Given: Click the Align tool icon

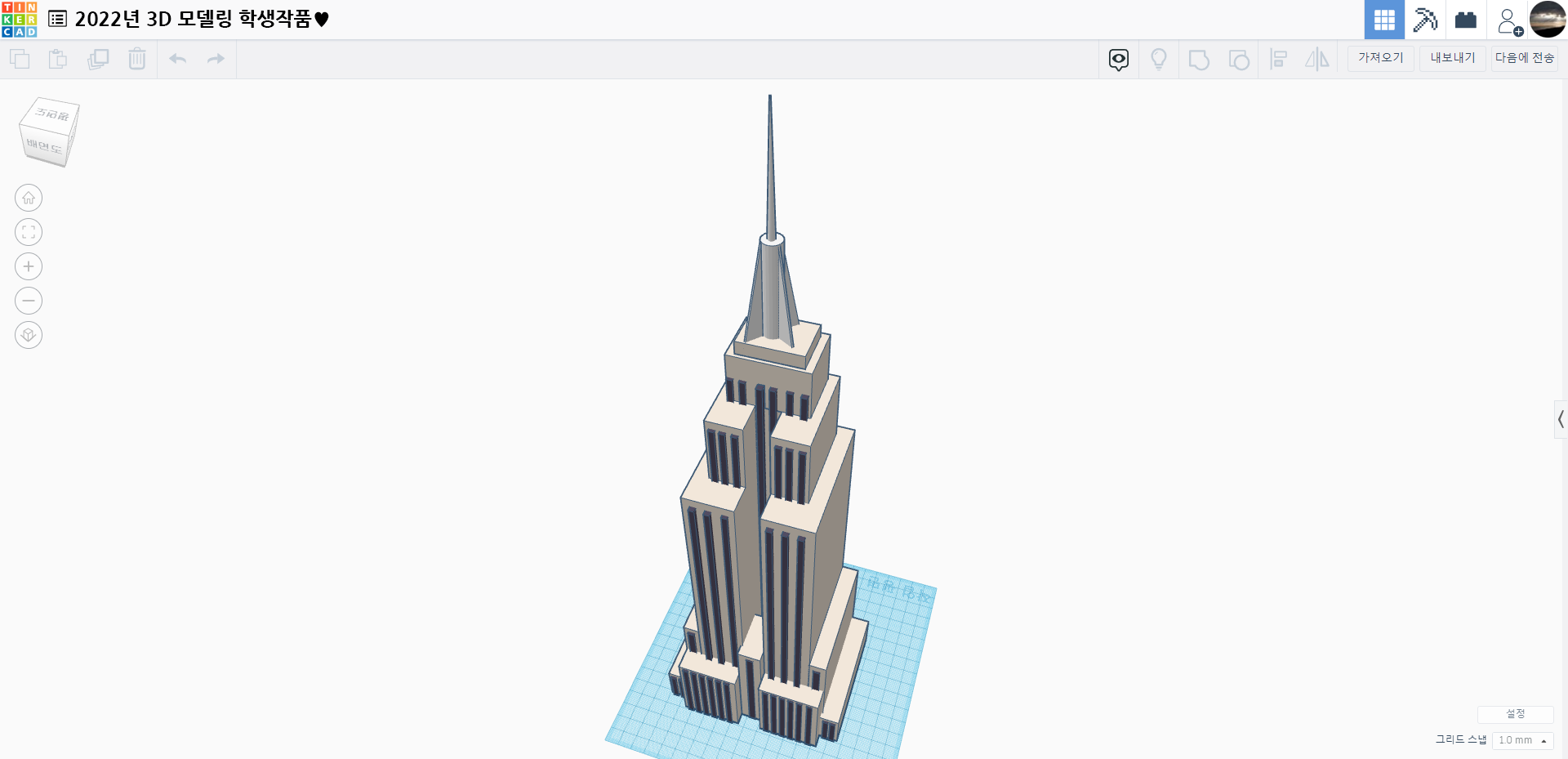Looking at the screenshot, I should [x=1279, y=60].
